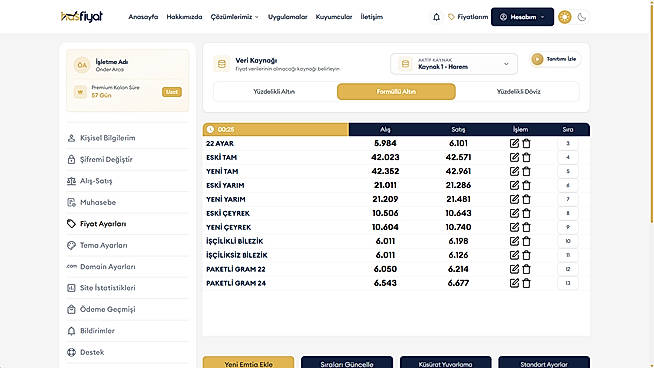Edit the ESKİ YARIM row

(514, 185)
